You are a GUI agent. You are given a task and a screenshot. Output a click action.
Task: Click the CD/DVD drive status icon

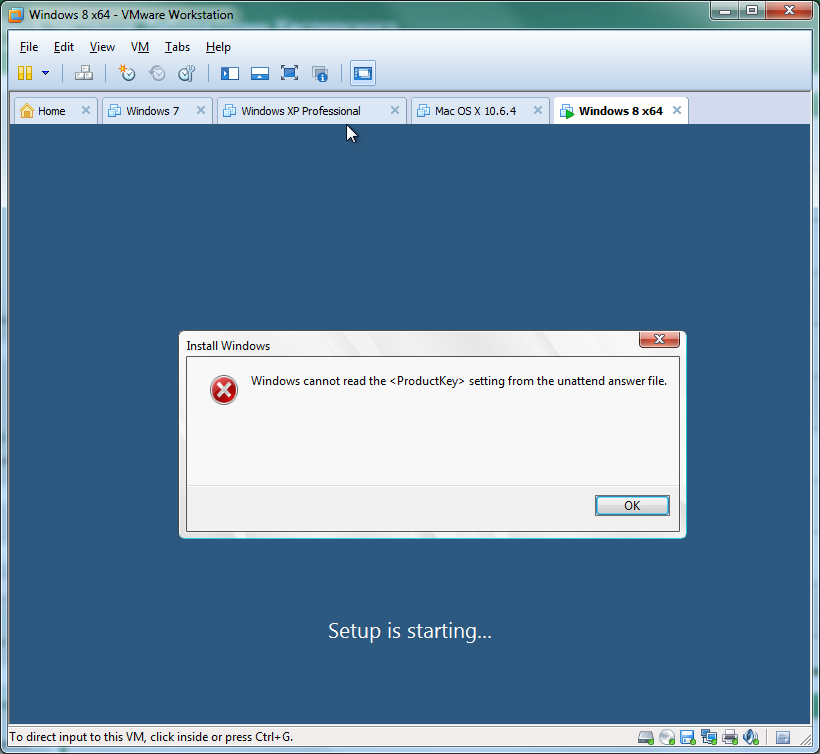[667, 737]
